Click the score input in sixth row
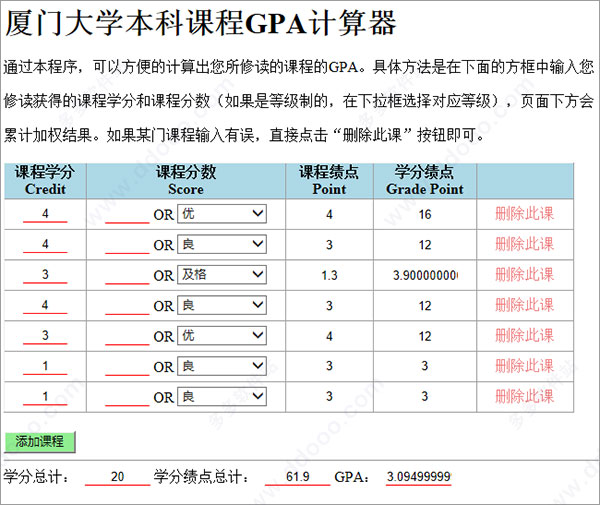 [127, 368]
